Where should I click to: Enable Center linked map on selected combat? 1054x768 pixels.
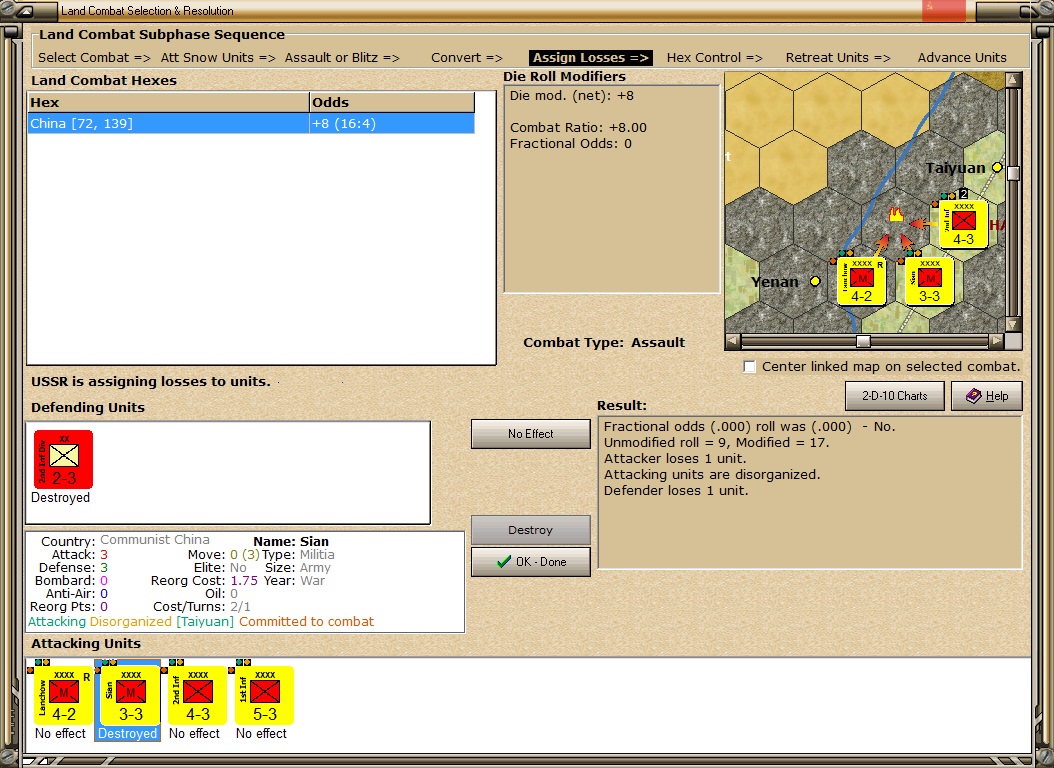tap(749, 367)
